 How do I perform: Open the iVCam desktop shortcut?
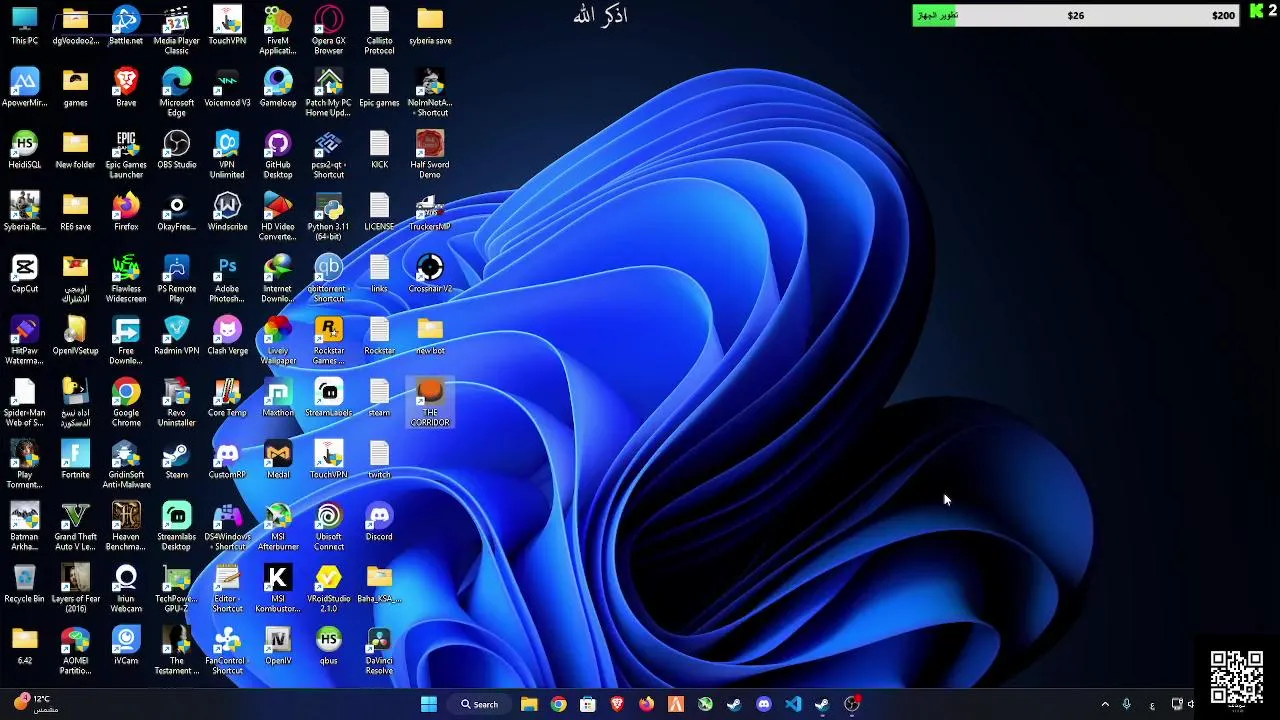tap(126, 646)
